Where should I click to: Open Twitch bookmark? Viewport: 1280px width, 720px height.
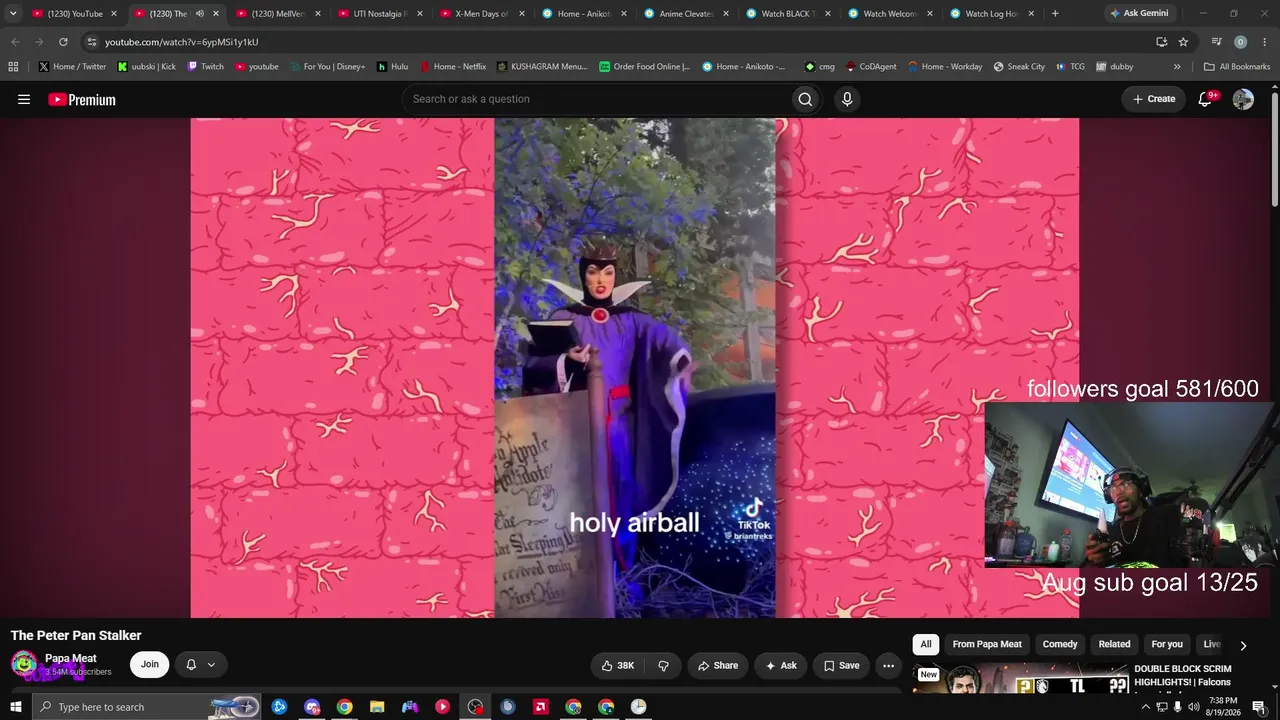pyautogui.click(x=206, y=67)
